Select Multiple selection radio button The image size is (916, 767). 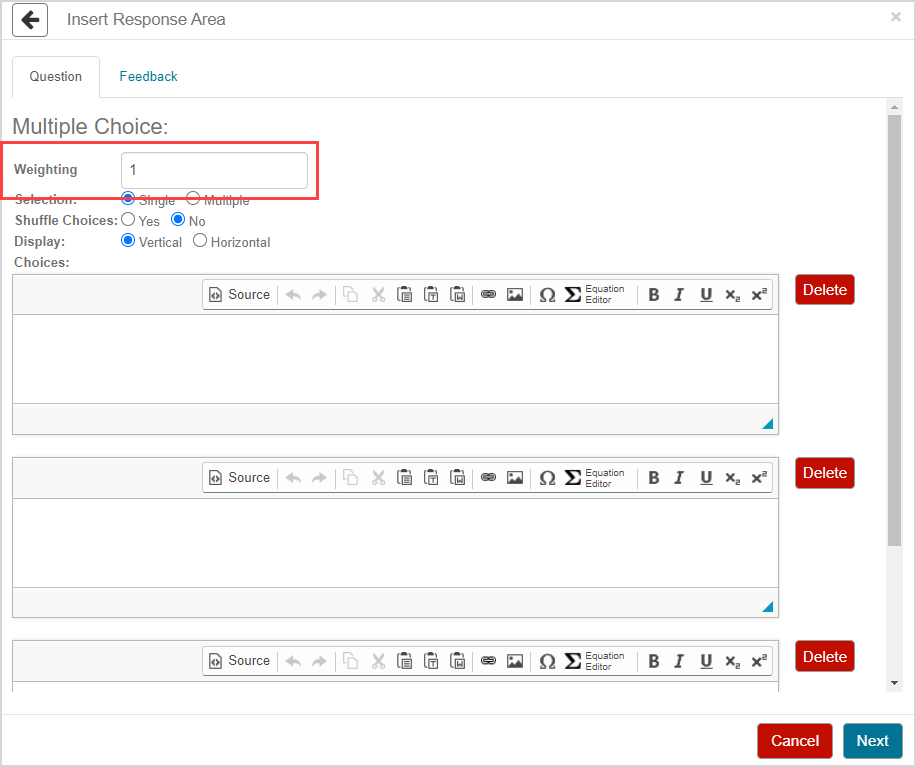pos(193,199)
